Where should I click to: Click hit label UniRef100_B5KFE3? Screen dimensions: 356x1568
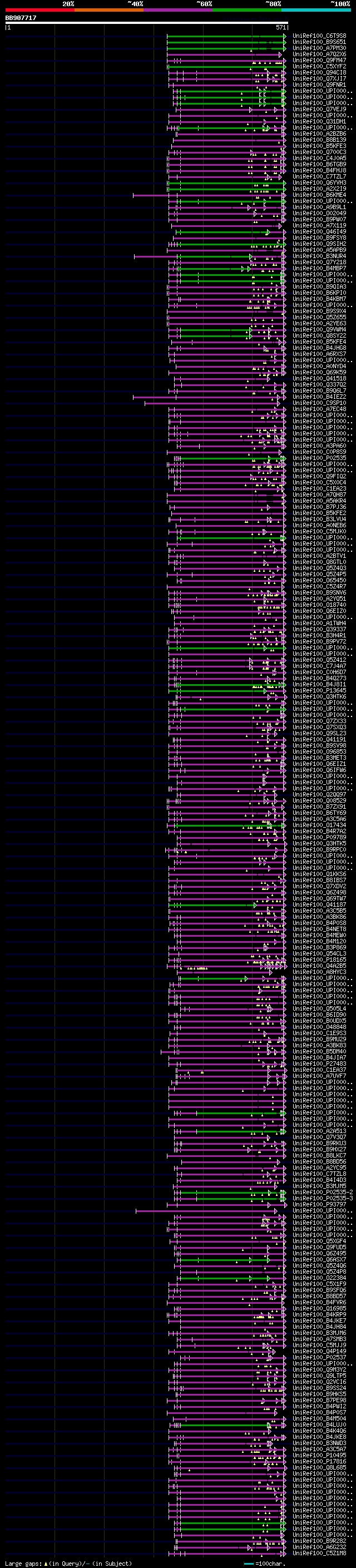(x=319, y=146)
